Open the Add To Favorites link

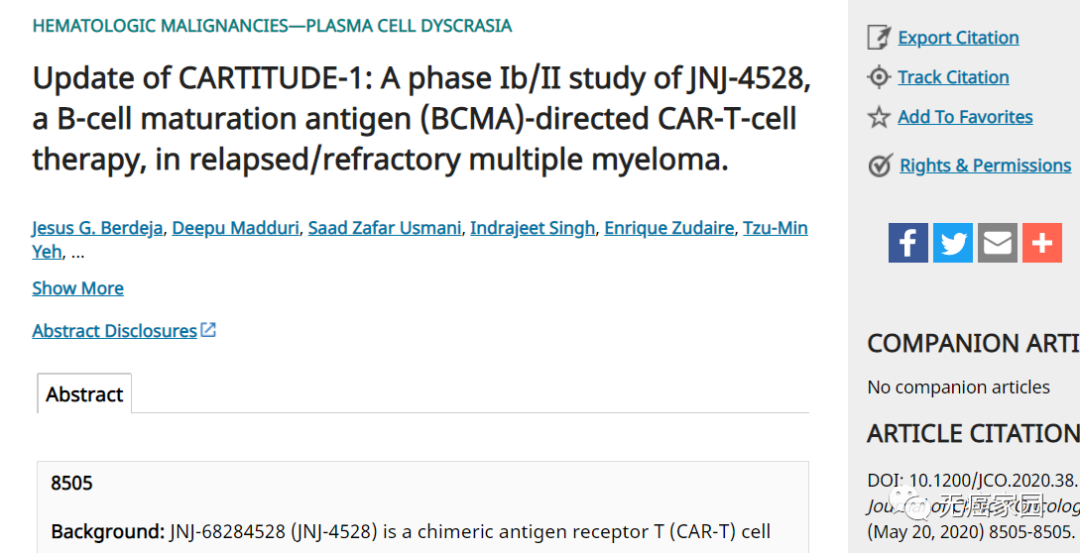coord(965,117)
